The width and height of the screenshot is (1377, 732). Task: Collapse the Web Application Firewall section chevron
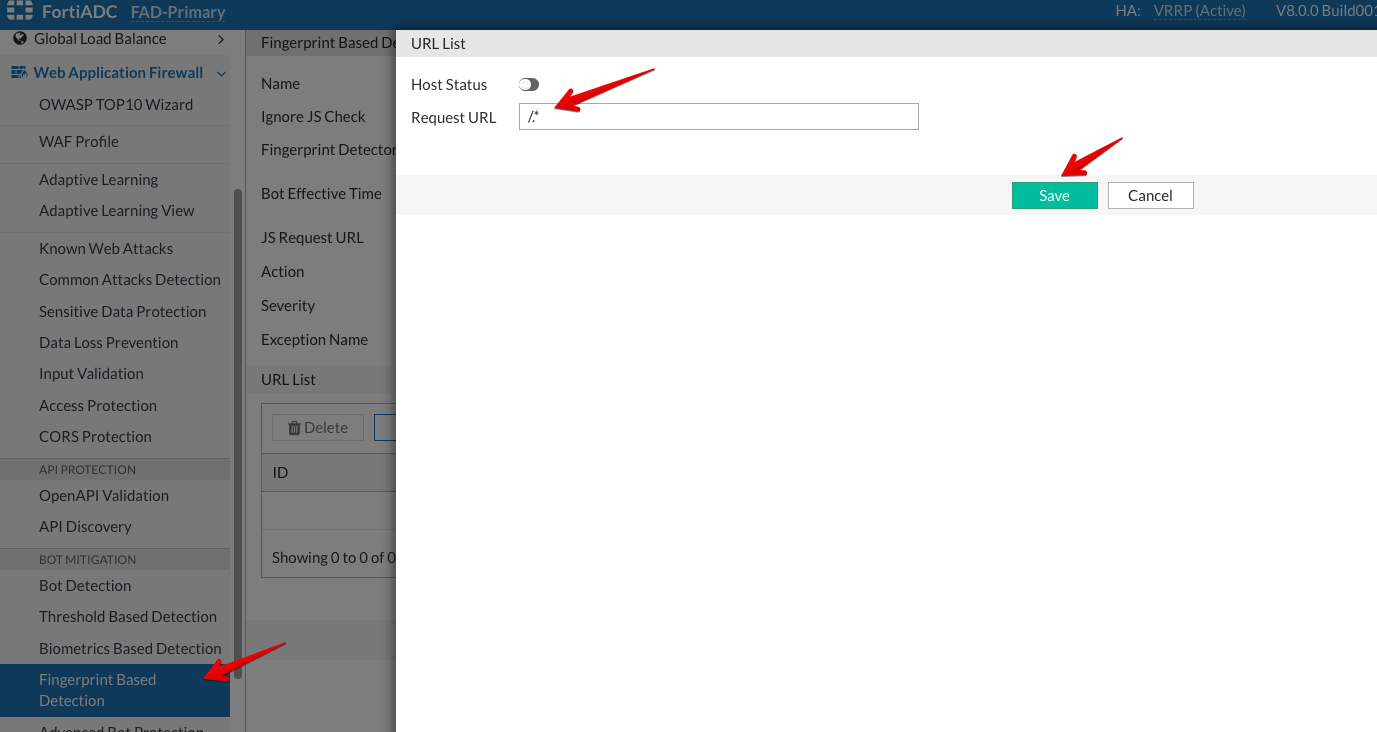[x=221, y=73]
